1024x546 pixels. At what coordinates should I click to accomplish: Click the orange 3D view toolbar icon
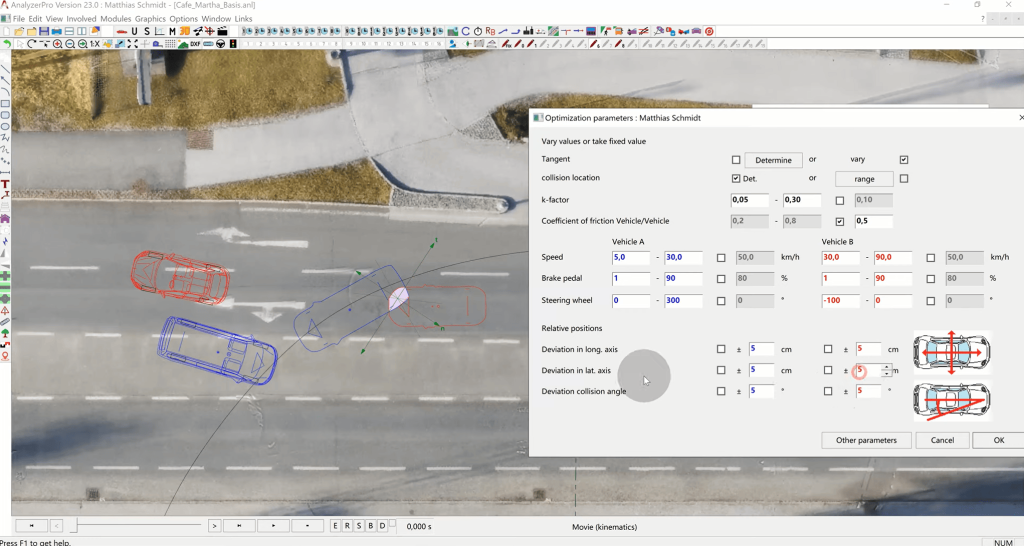click(x=184, y=32)
